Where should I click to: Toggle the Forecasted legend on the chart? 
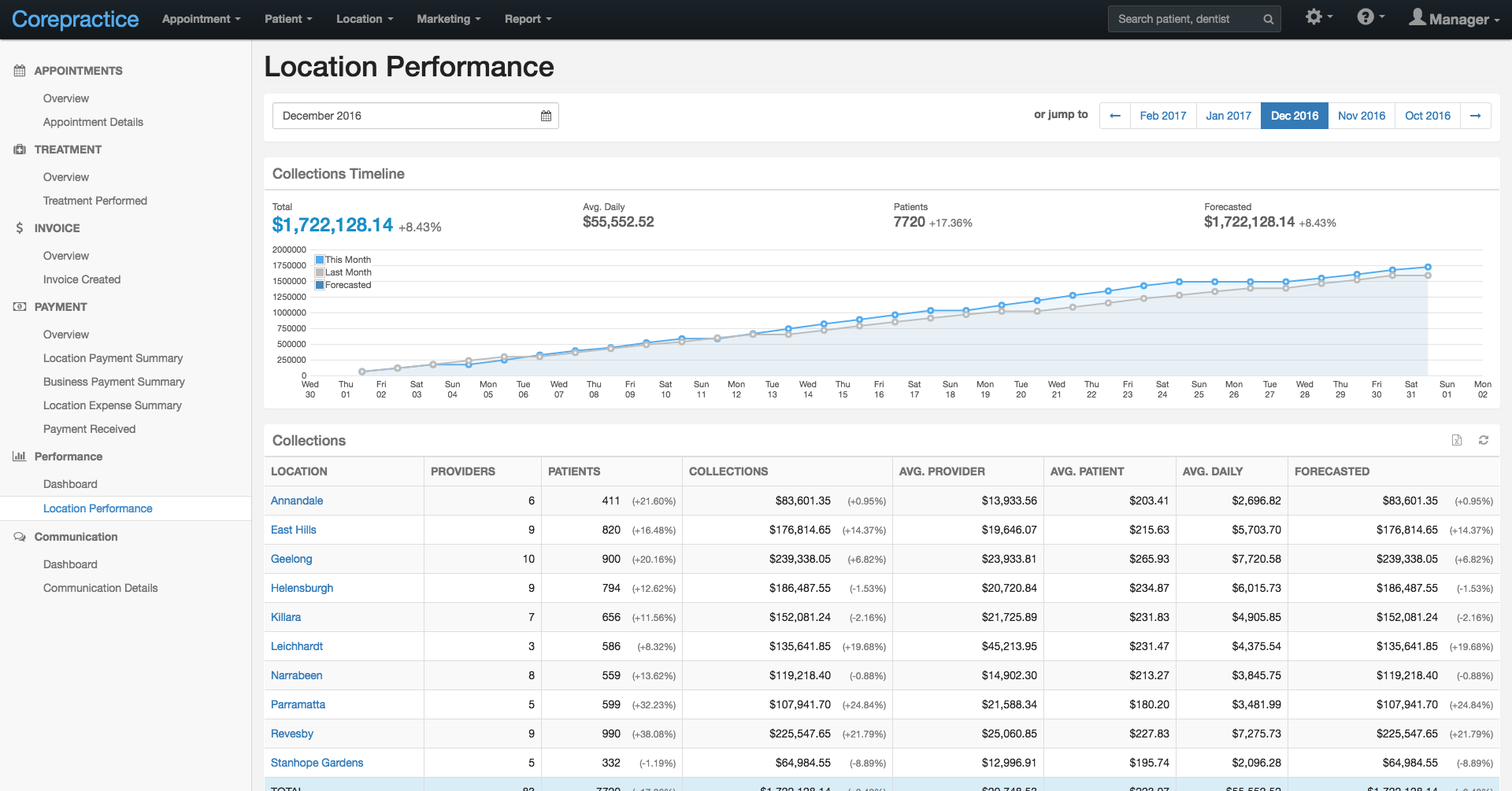343,284
